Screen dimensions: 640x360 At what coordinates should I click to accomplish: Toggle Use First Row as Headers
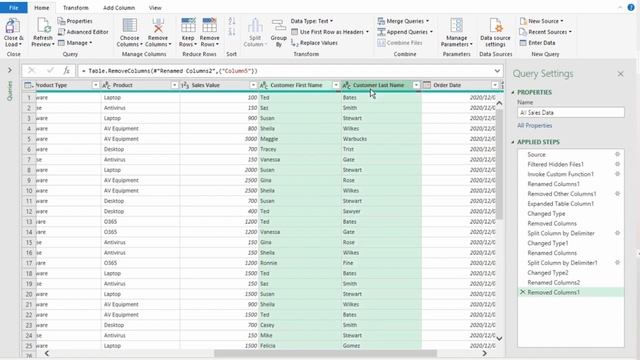point(329,32)
